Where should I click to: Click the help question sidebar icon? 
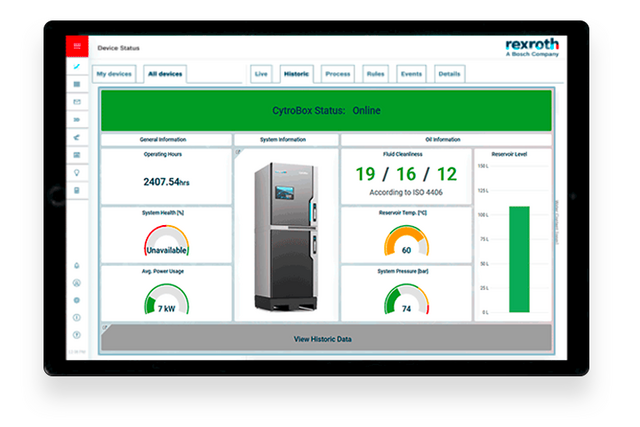(x=77, y=335)
